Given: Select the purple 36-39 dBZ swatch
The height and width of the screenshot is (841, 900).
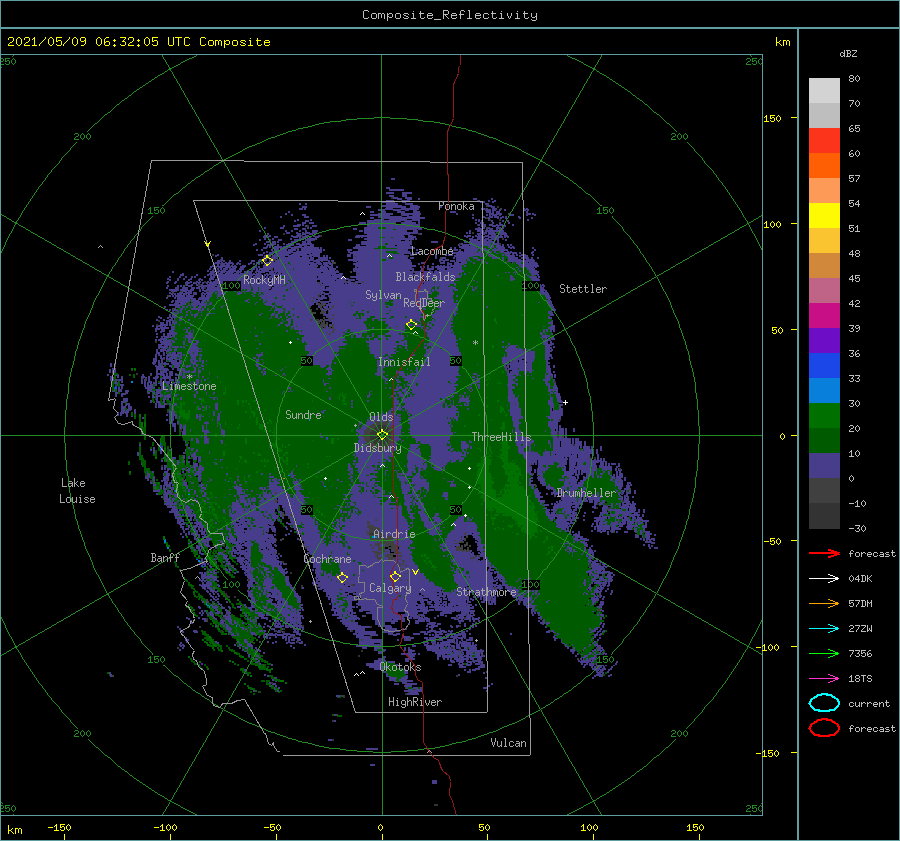Looking at the screenshot, I should pos(824,340).
